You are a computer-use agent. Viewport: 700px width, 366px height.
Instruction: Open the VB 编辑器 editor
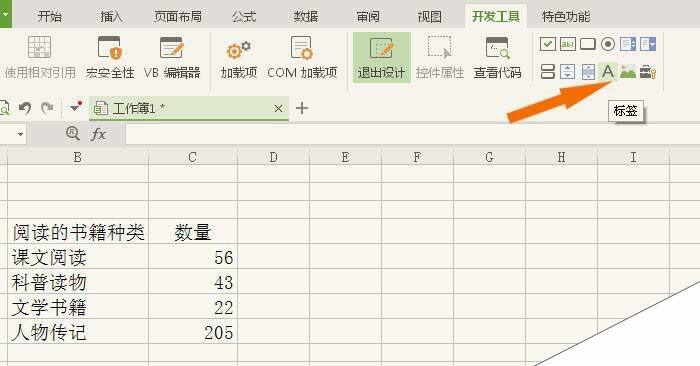pos(172,58)
